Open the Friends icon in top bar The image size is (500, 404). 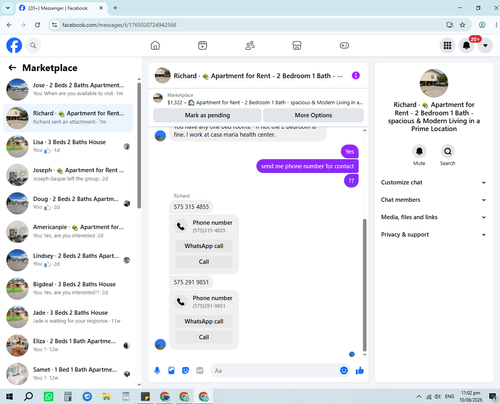coord(250,45)
